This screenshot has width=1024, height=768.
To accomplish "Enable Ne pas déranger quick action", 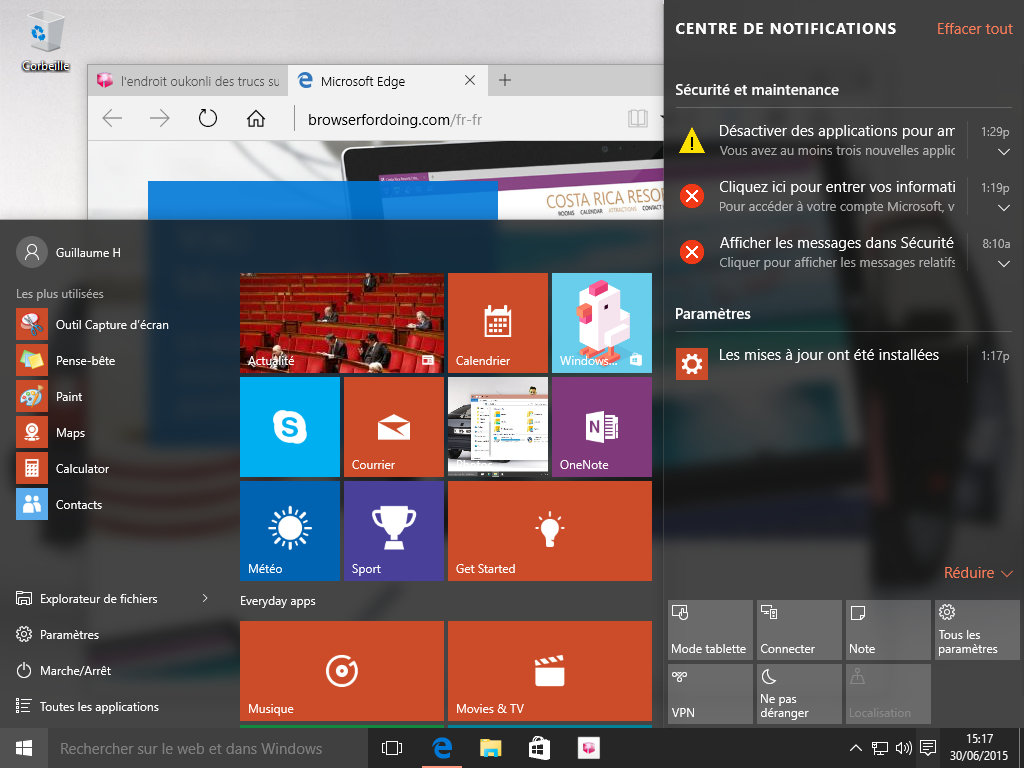I will tap(798, 694).
